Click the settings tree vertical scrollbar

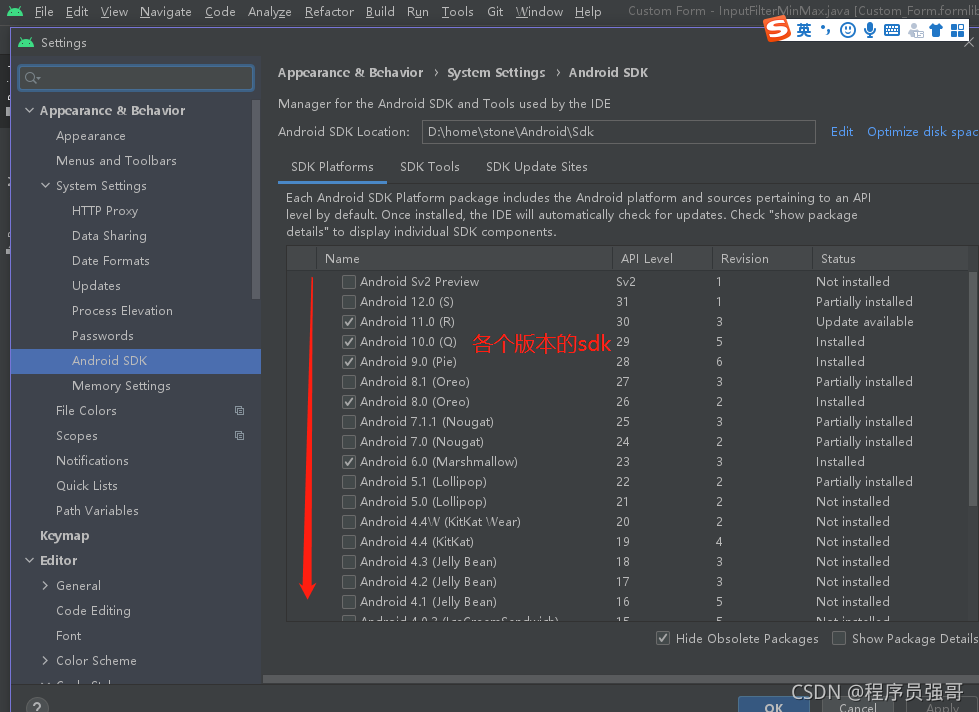(255, 200)
